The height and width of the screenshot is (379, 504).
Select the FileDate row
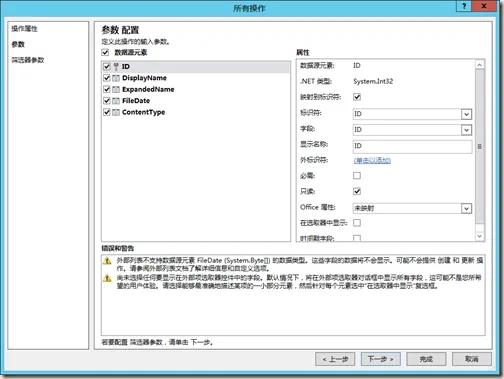pos(196,101)
